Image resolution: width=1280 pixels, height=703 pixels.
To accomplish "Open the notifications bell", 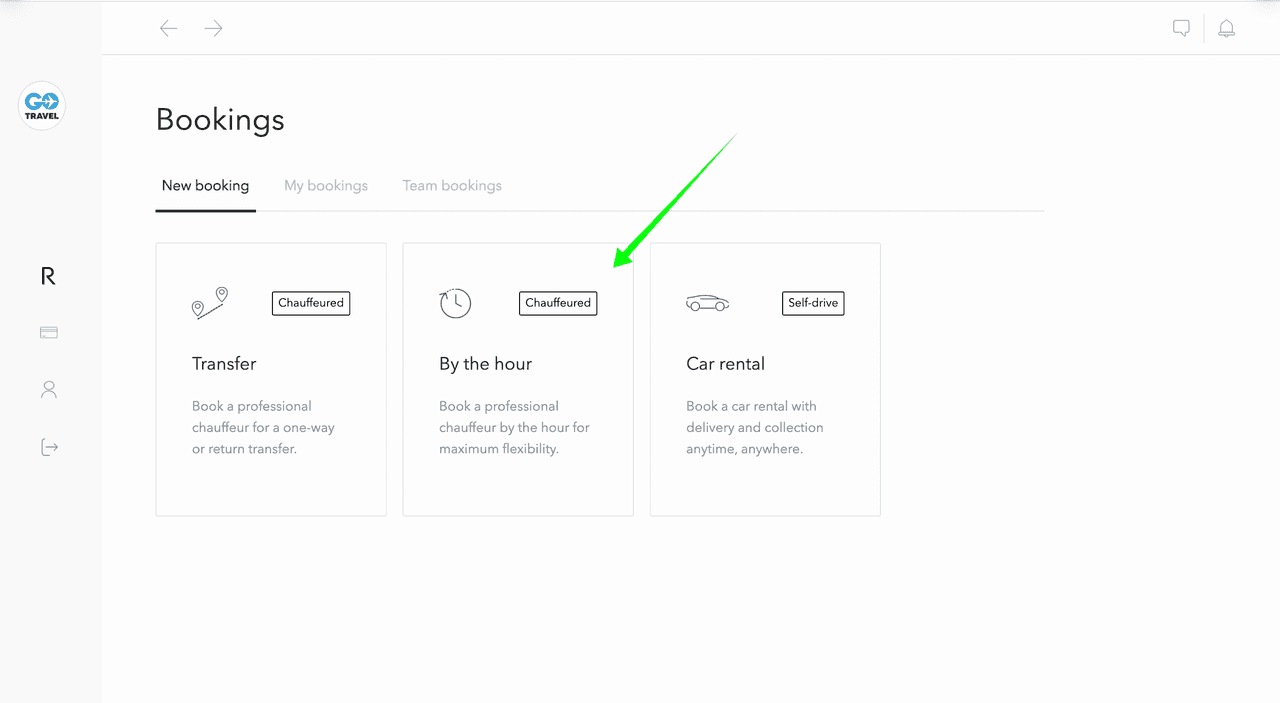I will [1226, 29].
